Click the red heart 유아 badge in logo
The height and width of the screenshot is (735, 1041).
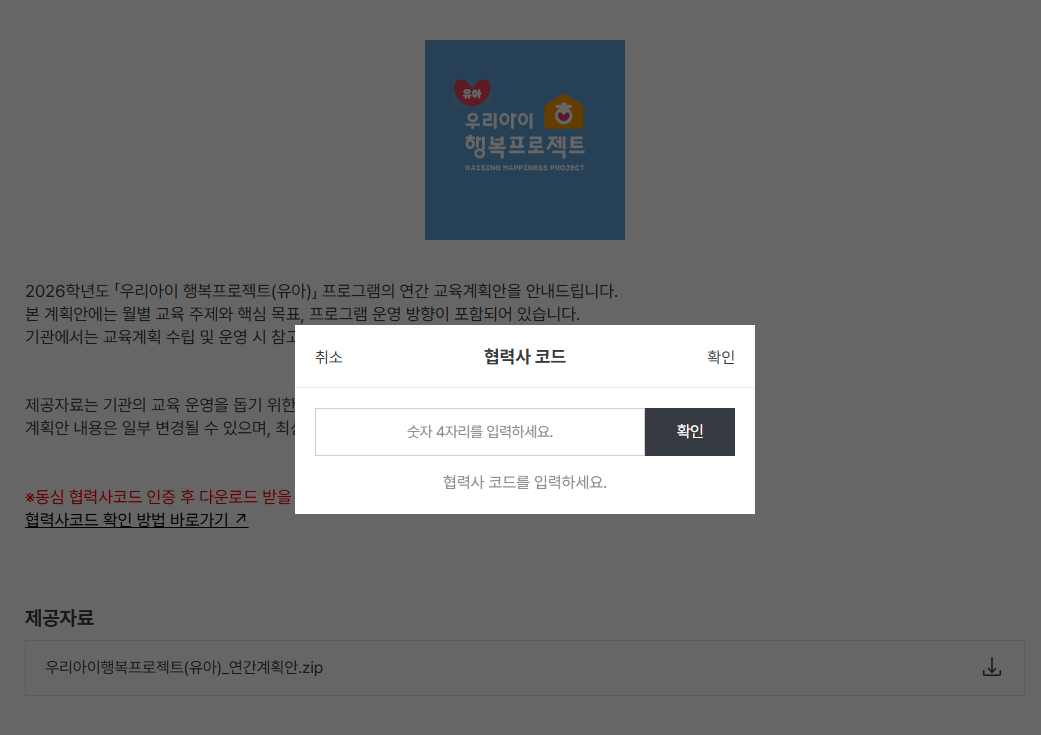pyautogui.click(x=471, y=92)
